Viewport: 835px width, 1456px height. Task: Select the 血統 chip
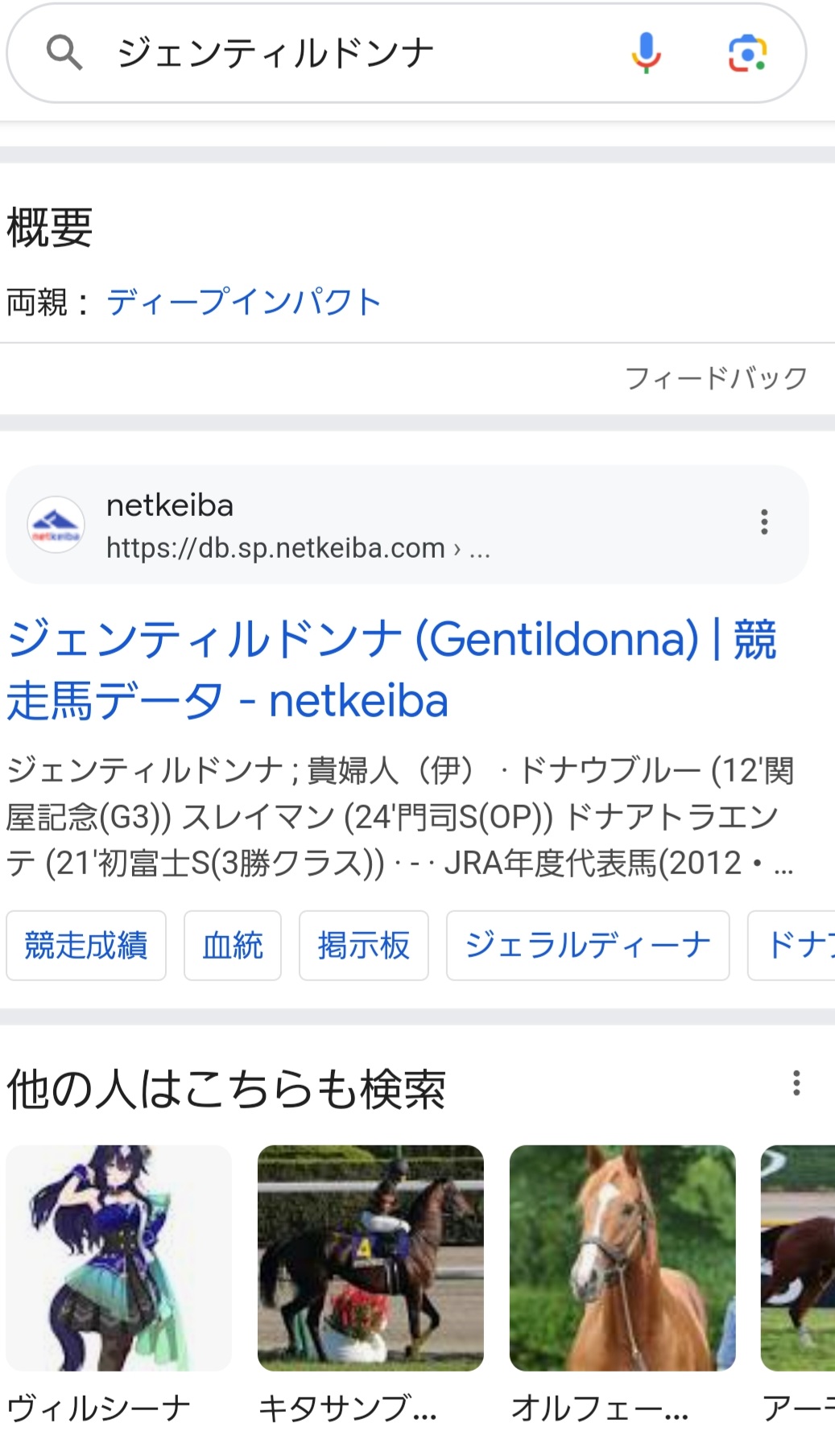(x=233, y=946)
